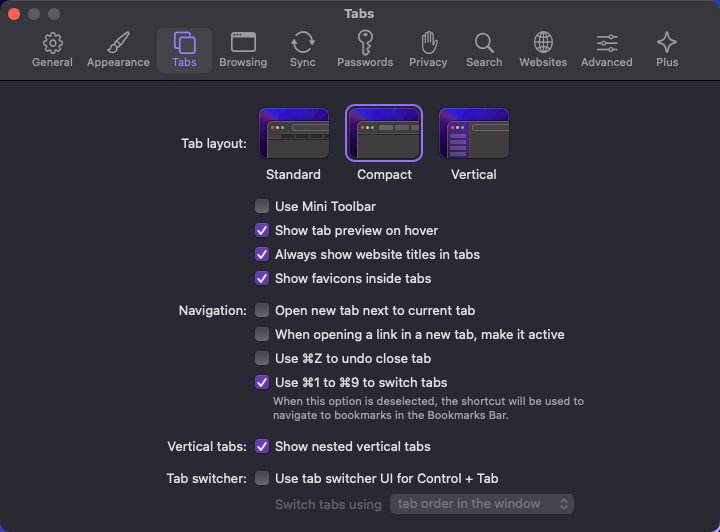Choose the Vertical tab layout thumbnail
Viewport: 720px width, 532px height.
click(x=474, y=133)
